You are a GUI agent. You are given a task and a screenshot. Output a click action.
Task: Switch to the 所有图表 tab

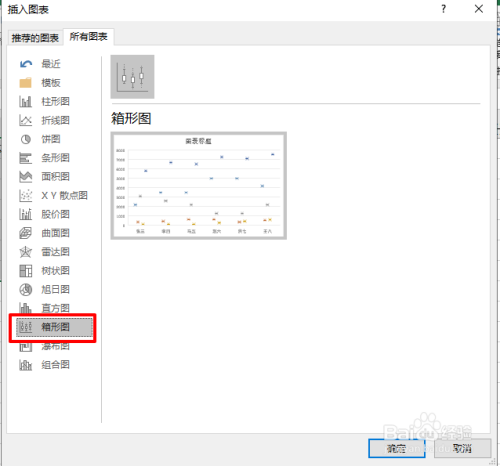88,36
